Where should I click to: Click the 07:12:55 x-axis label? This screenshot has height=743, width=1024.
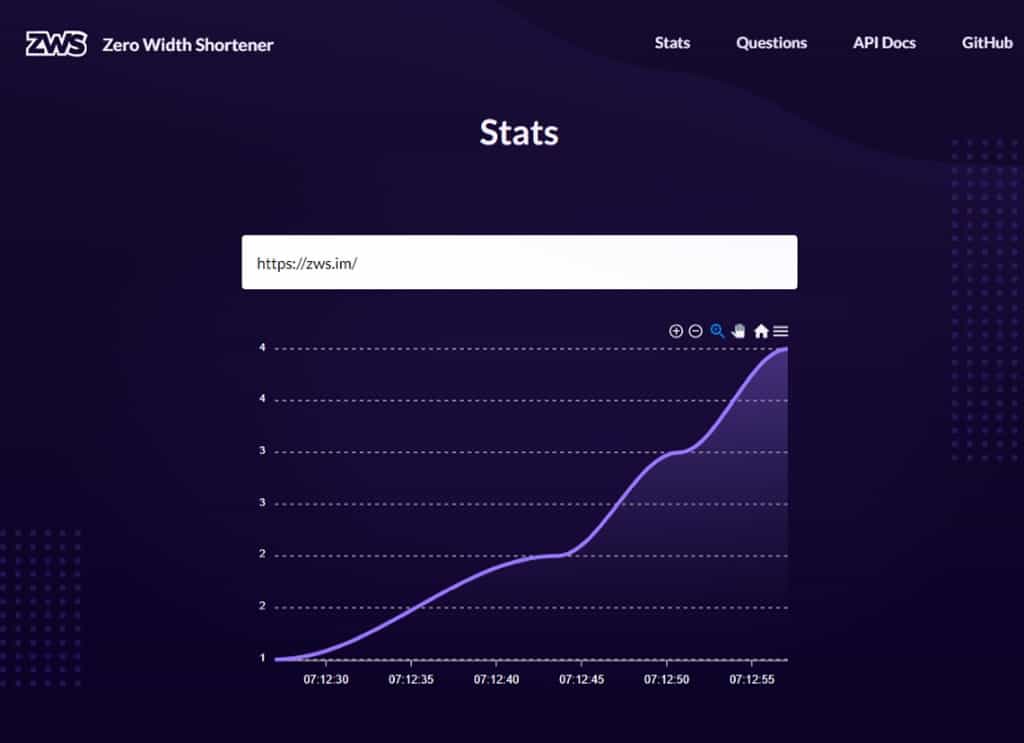pyautogui.click(x=752, y=679)
